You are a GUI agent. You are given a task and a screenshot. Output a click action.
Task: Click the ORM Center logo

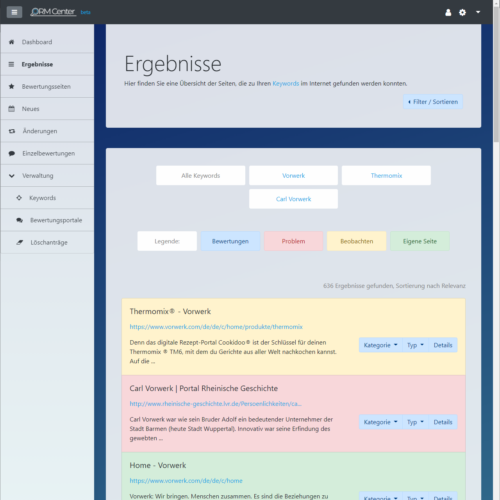pyautogui.click(x=53, y=12)
